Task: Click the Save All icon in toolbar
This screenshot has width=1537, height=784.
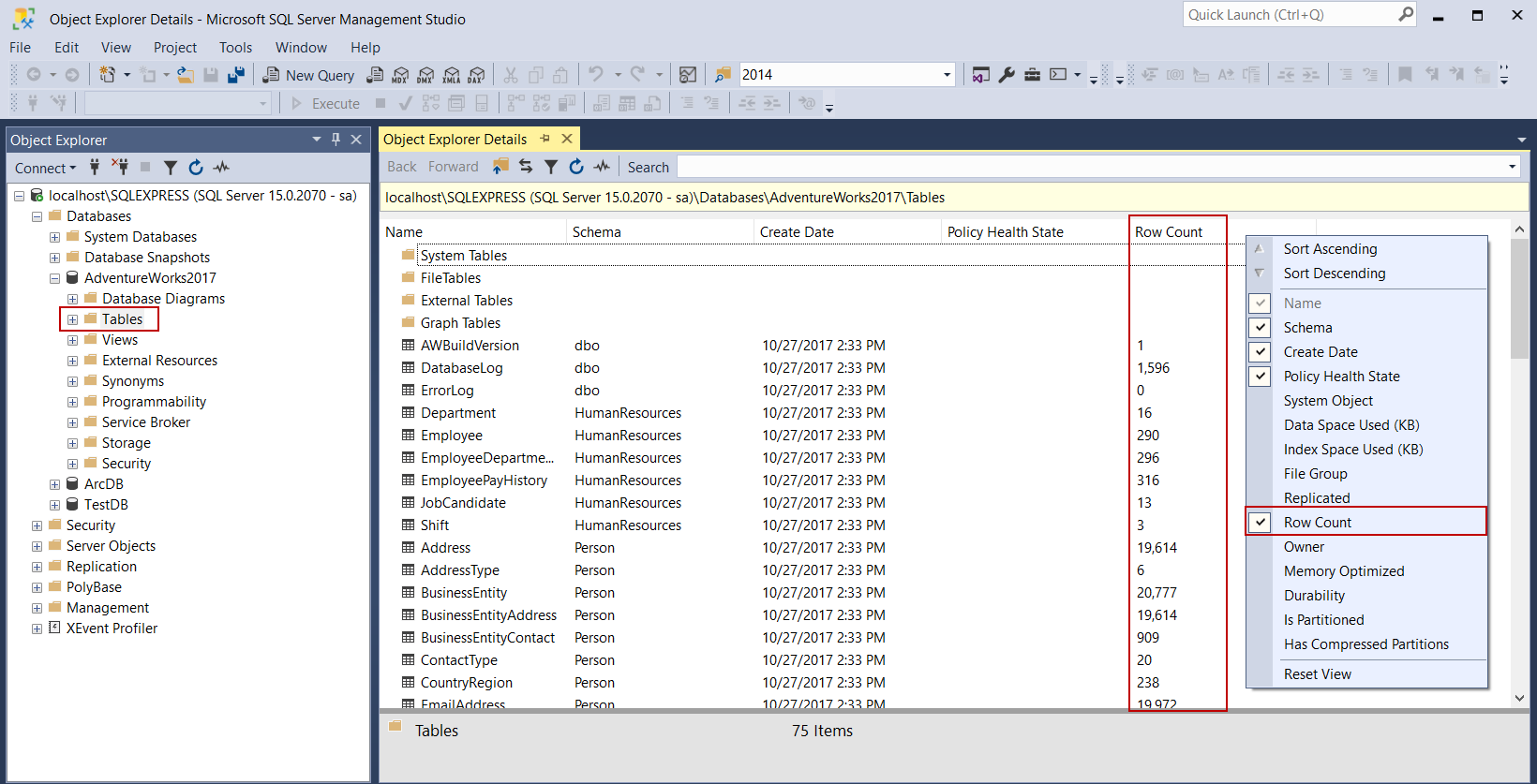Action: 236,75
